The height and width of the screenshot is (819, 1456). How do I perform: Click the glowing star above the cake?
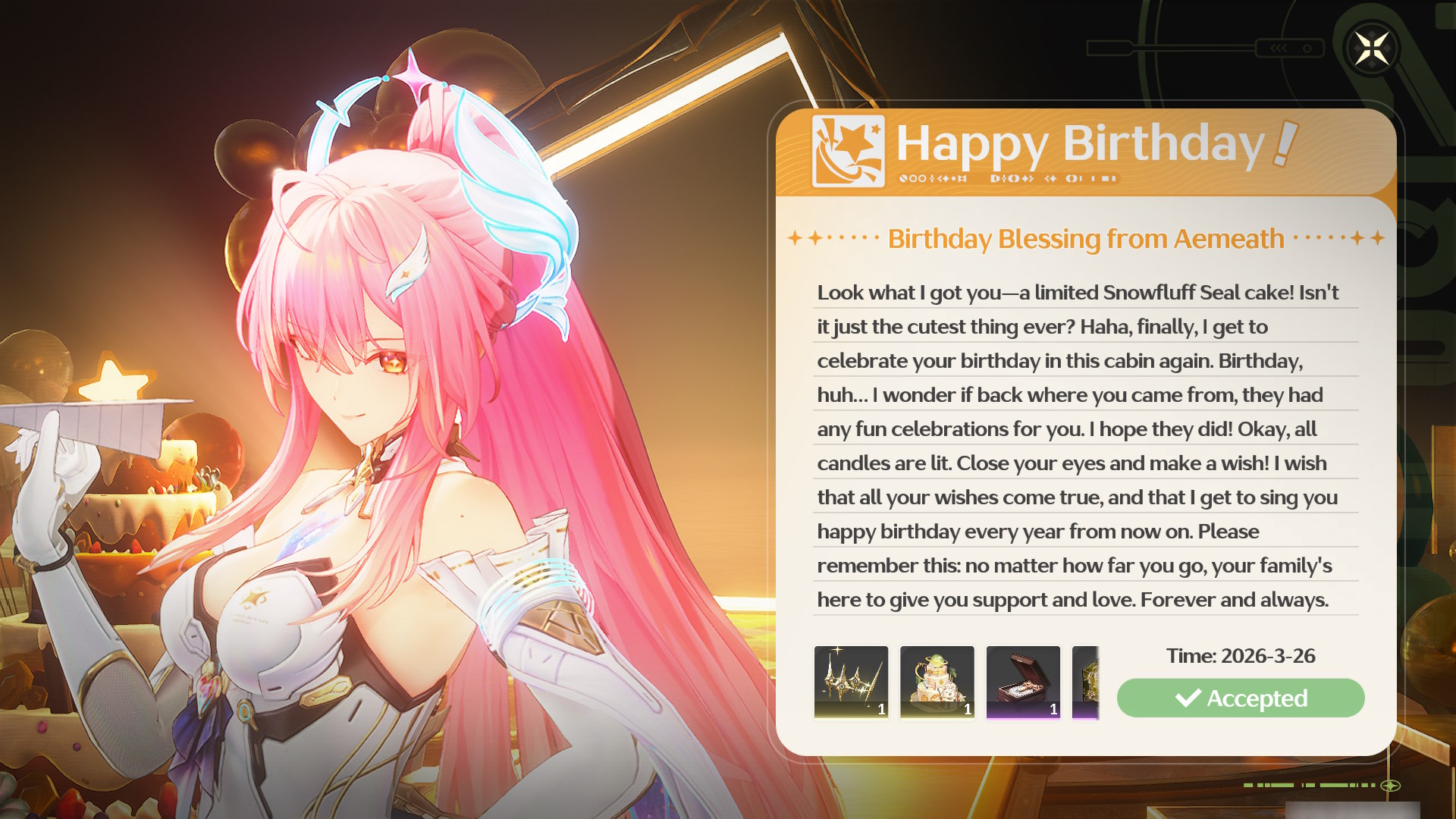pyautogui.click(x=114, y=379)
